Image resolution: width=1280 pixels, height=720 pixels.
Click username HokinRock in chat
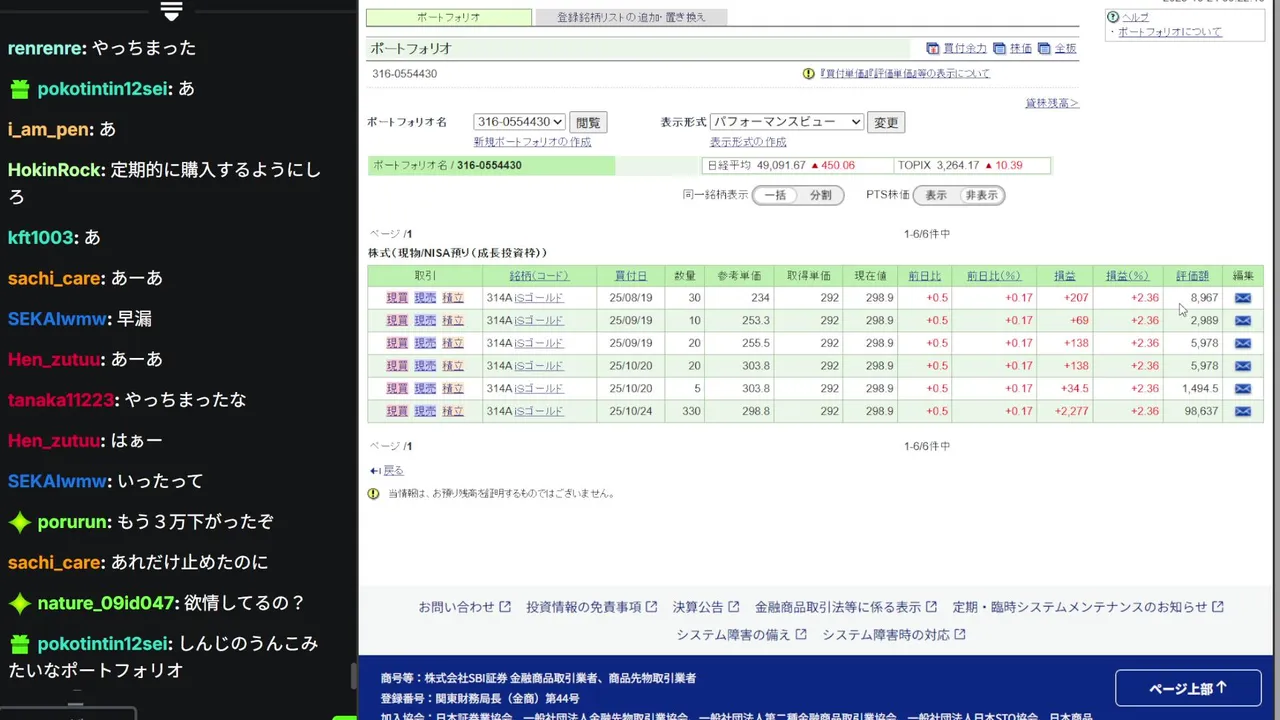(55, 170)
